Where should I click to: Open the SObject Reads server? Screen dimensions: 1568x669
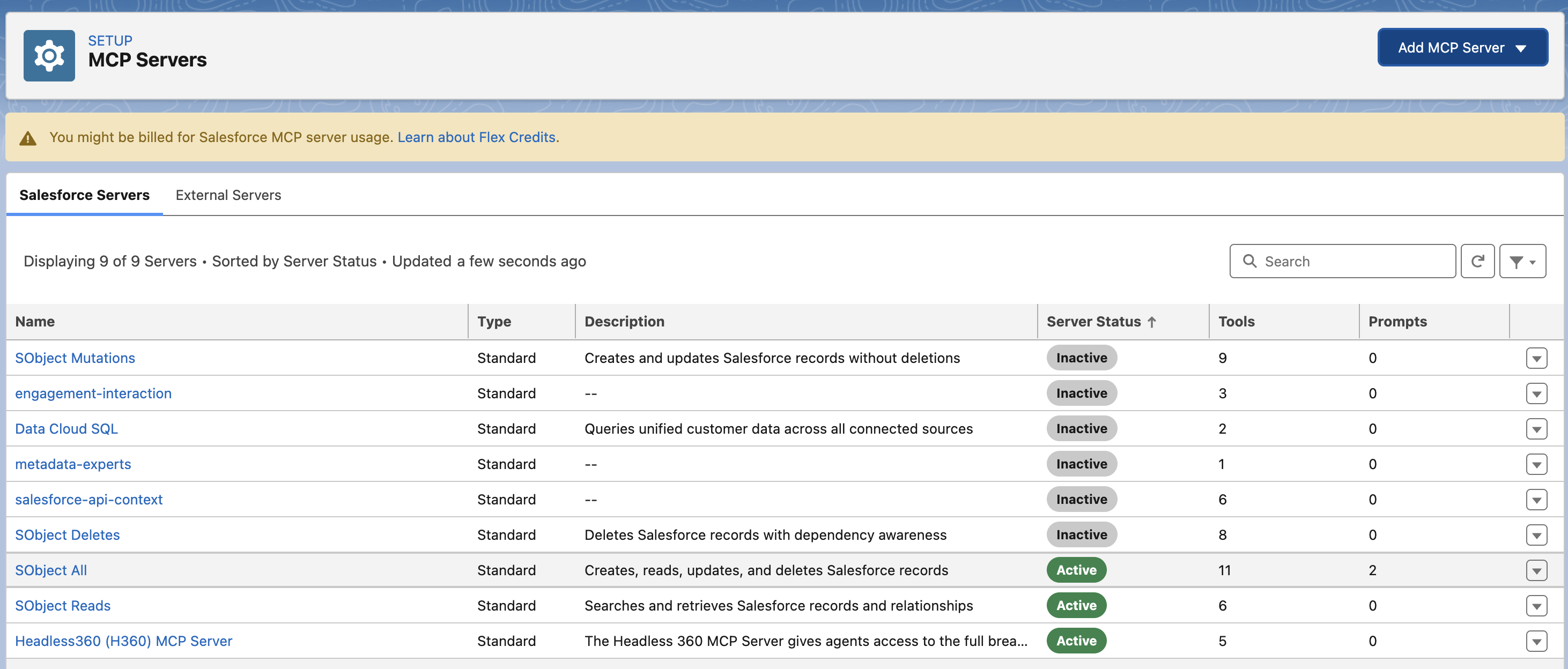click(63, 605)
